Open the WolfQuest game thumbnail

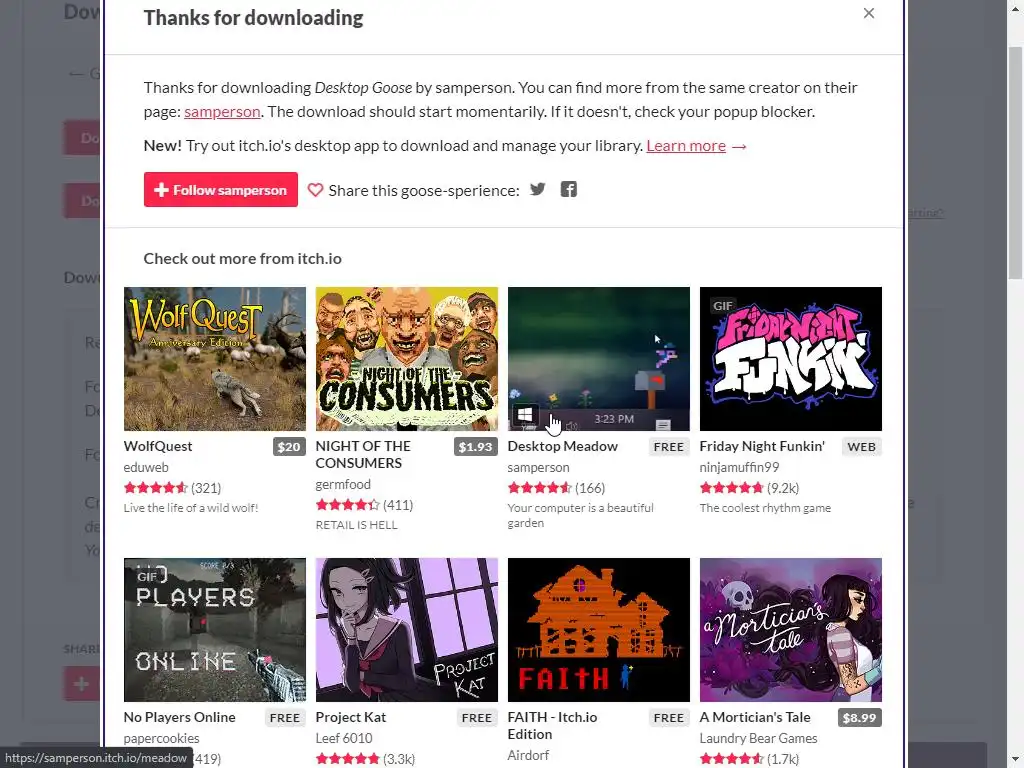coord(215,359)
